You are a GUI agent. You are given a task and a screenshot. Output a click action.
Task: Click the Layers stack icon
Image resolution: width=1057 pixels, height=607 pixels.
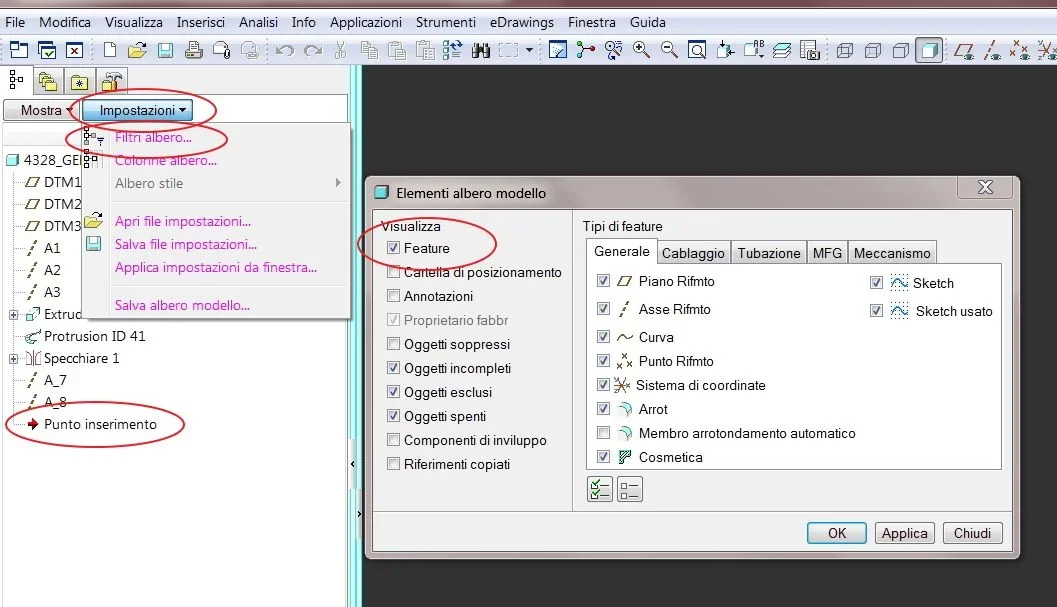pos(782,50)
